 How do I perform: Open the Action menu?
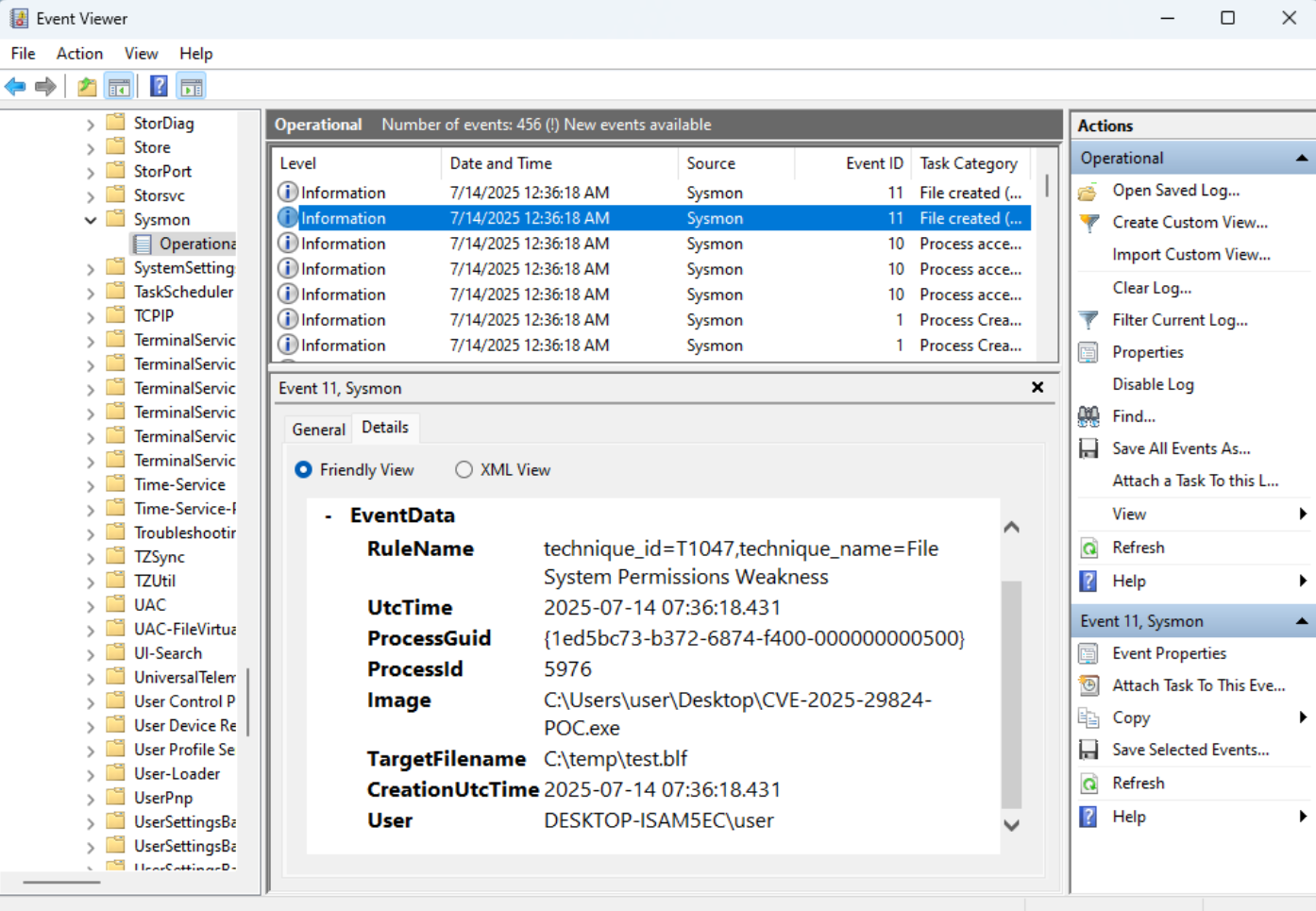click(x=79, y=54)
